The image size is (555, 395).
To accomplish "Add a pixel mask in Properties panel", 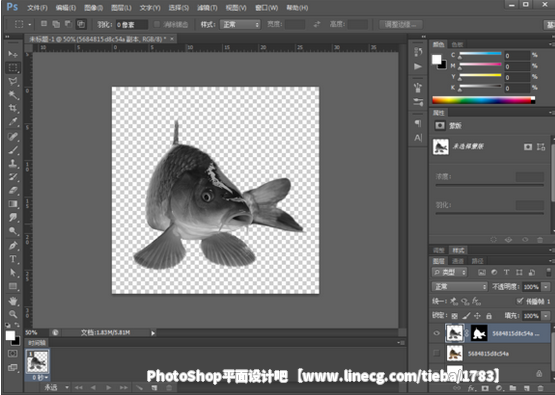I will pos(528,147).
